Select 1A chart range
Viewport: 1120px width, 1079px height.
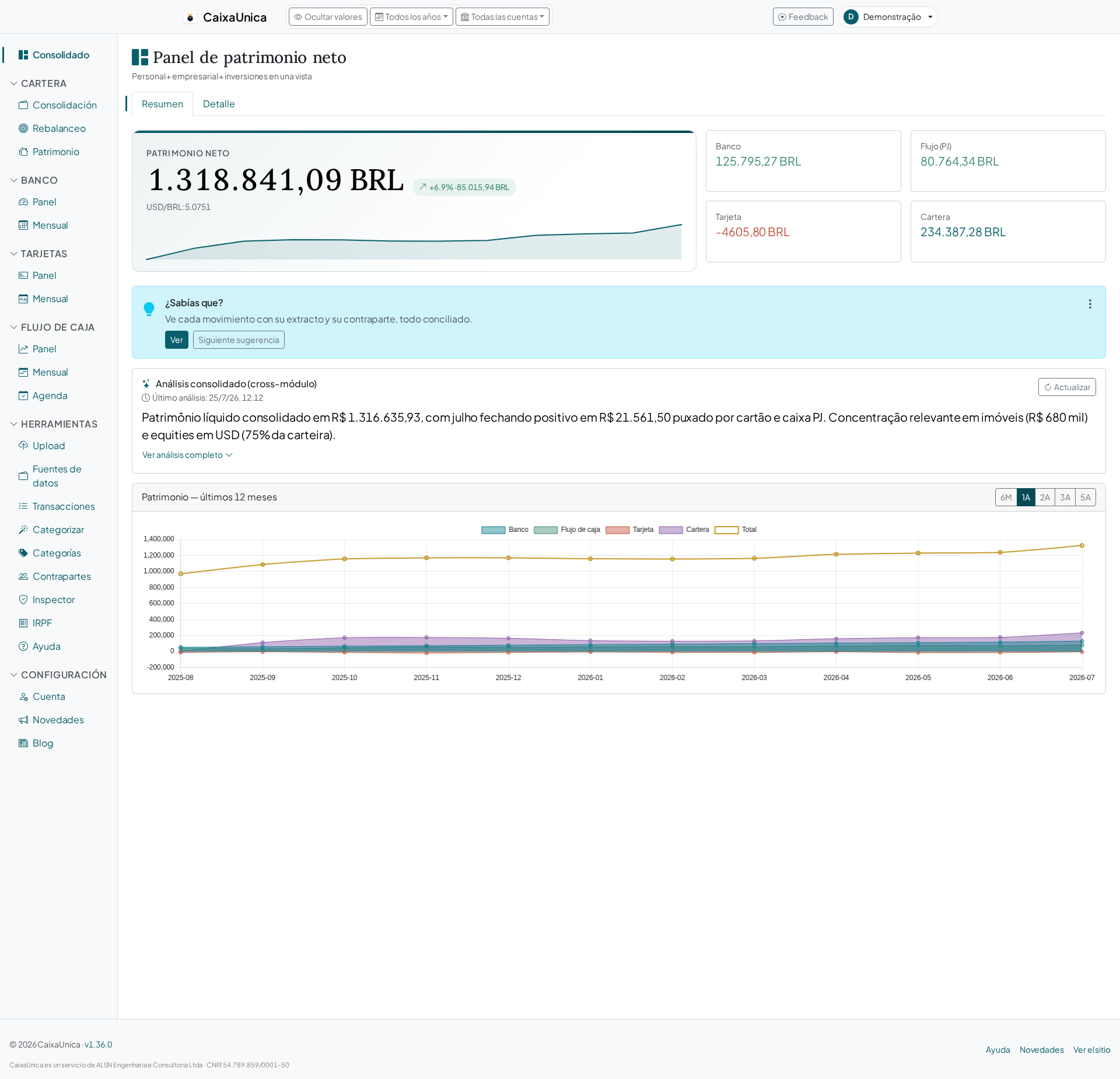coord(1025,498)
